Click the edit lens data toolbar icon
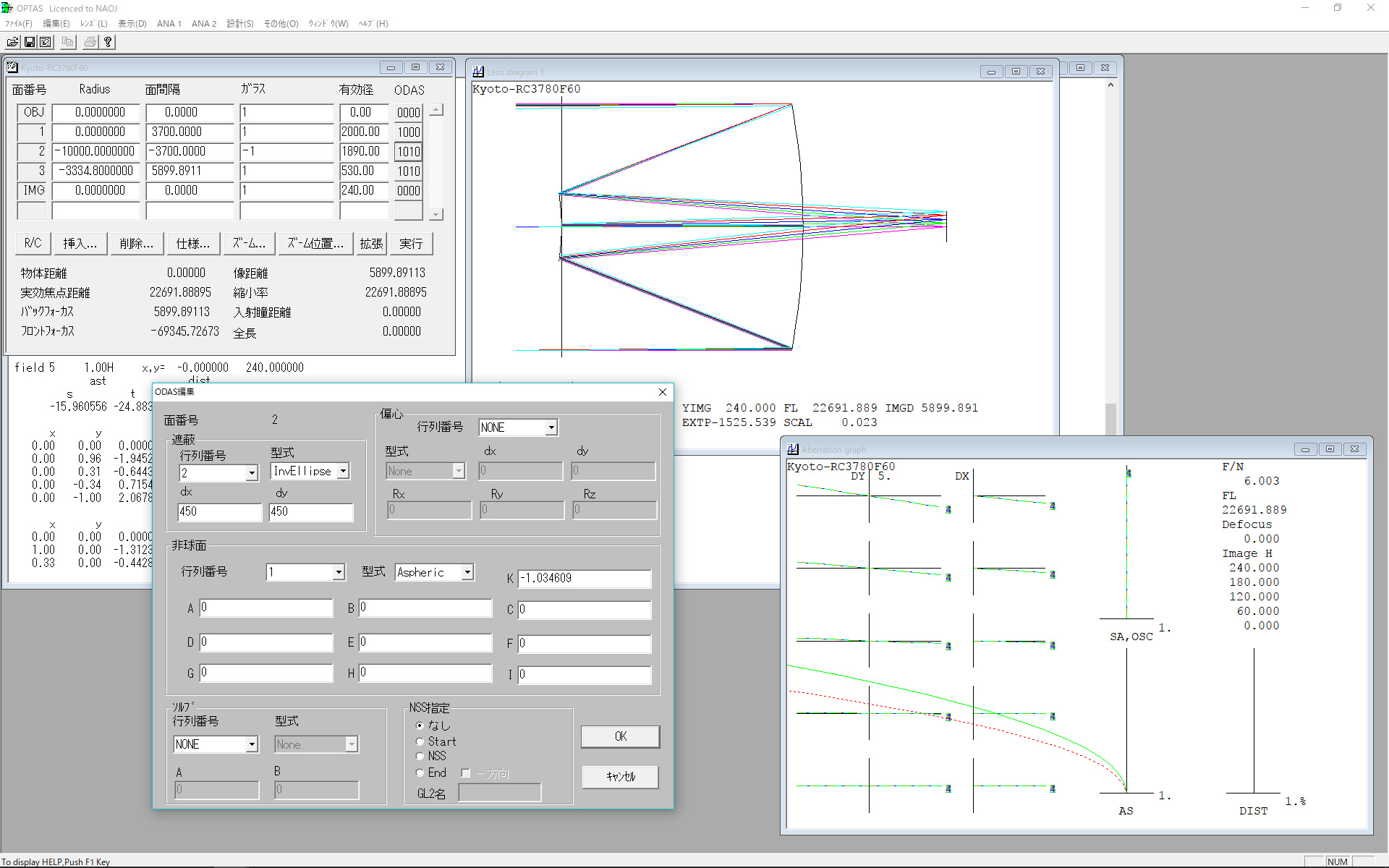 [x=46, y=42]
